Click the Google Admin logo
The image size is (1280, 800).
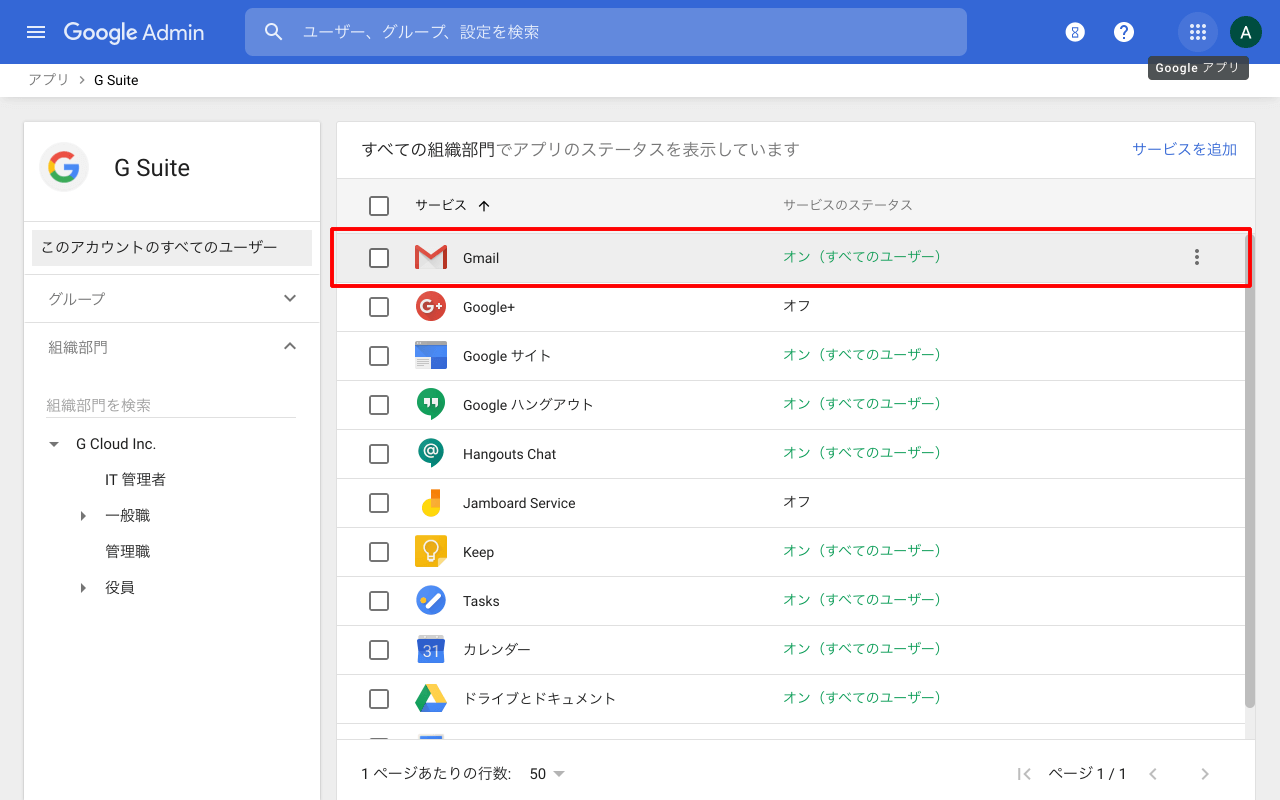(x=134, y=32)
